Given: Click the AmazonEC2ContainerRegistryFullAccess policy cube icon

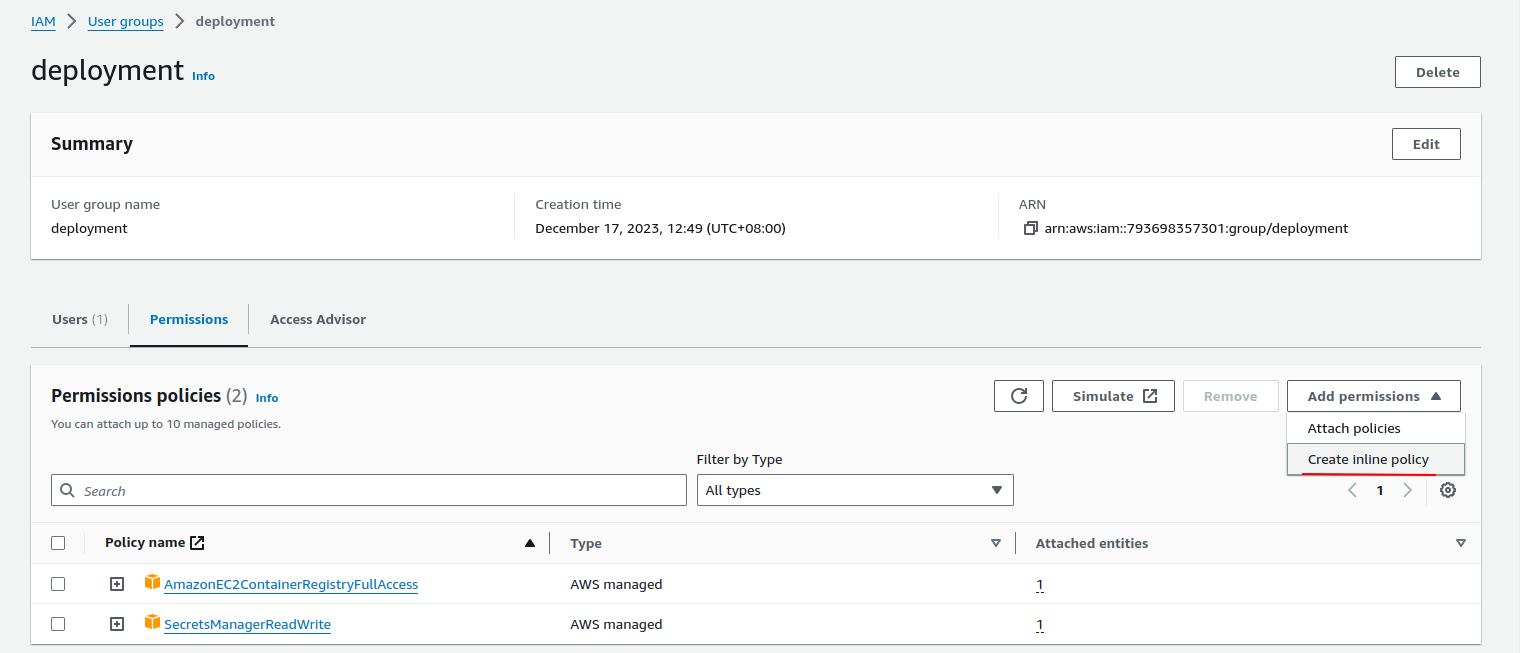Looking at the screenshot, I should [x=152, y=583].
